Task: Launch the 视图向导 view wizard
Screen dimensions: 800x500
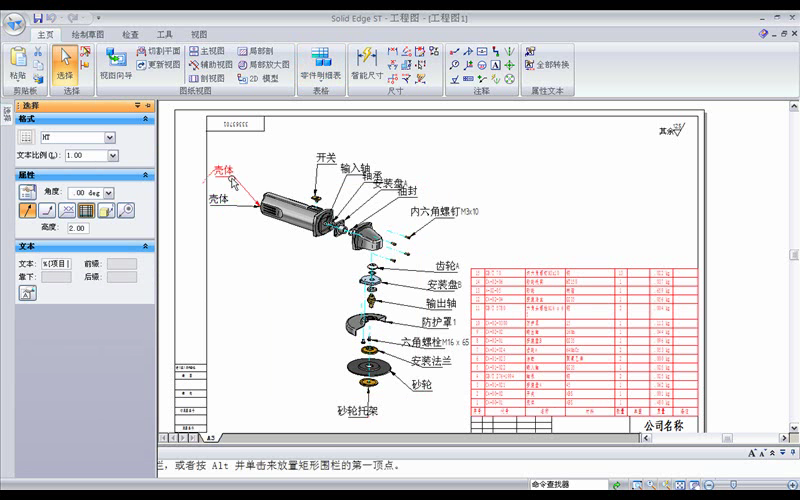Action: coord(116,63)
